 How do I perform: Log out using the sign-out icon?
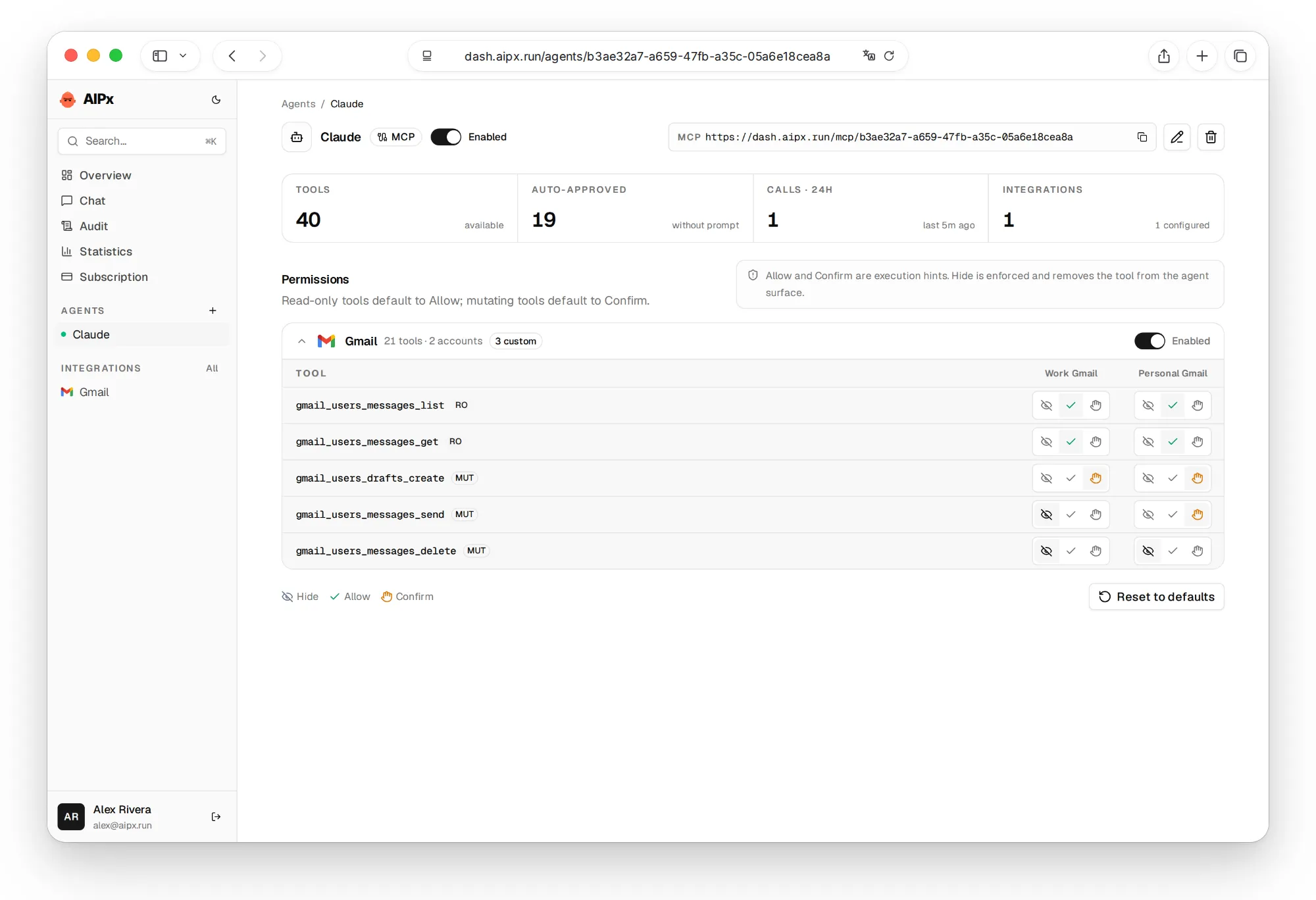pyautogui.click(x=216, y=816)
